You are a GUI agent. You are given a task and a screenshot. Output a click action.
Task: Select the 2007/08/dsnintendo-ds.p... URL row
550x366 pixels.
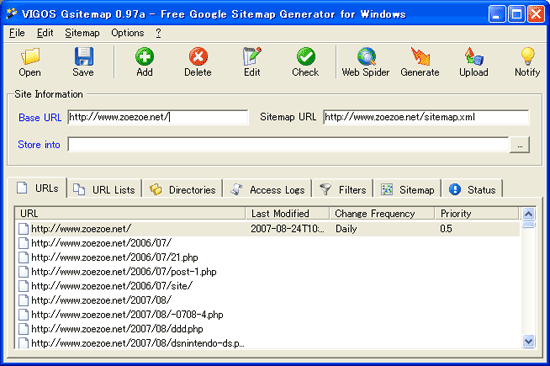coord(268,342)
